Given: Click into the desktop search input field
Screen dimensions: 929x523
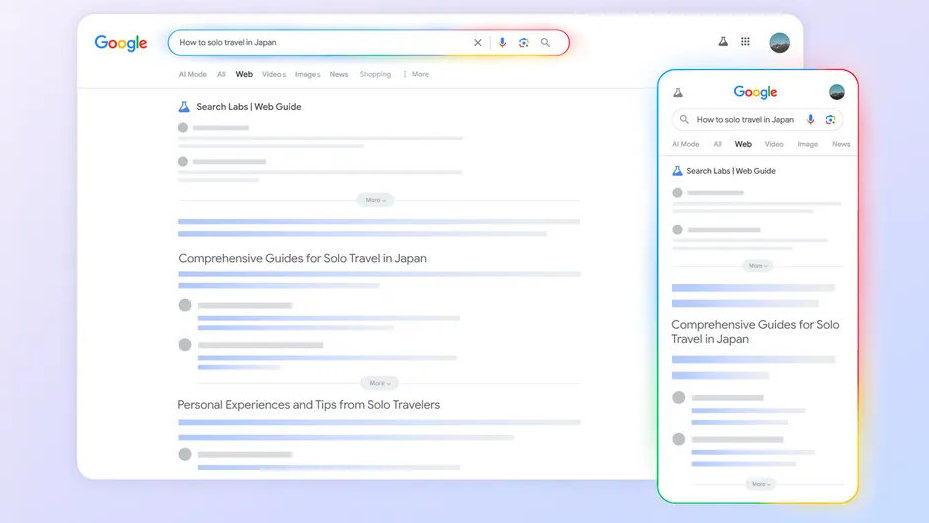Looking at the screenshot, I should 320,43.
